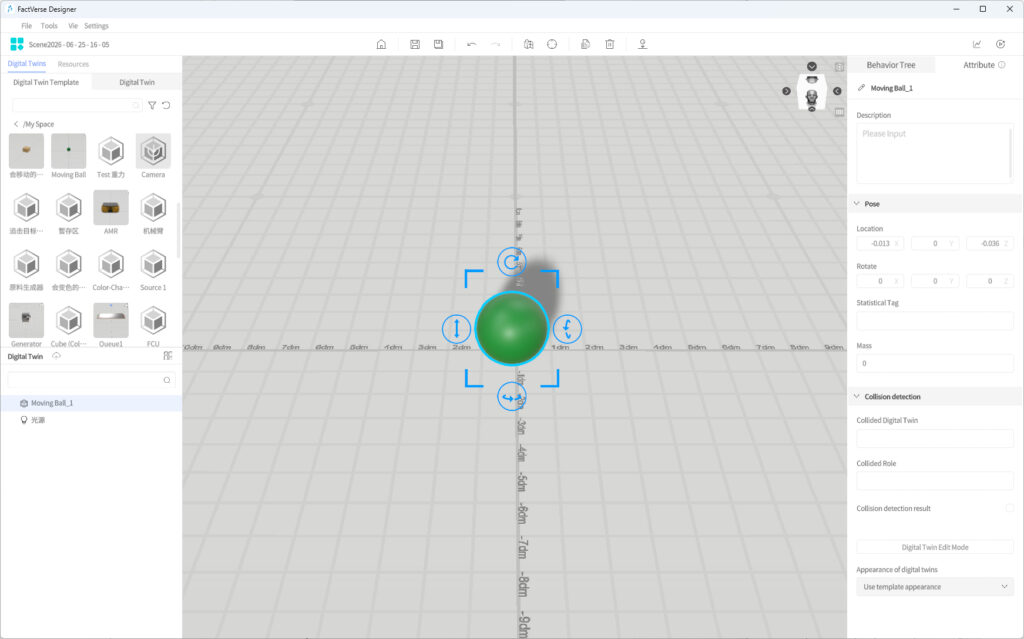
Task: Click the second save-as disk icon
Action: click(x=438, y=44)
